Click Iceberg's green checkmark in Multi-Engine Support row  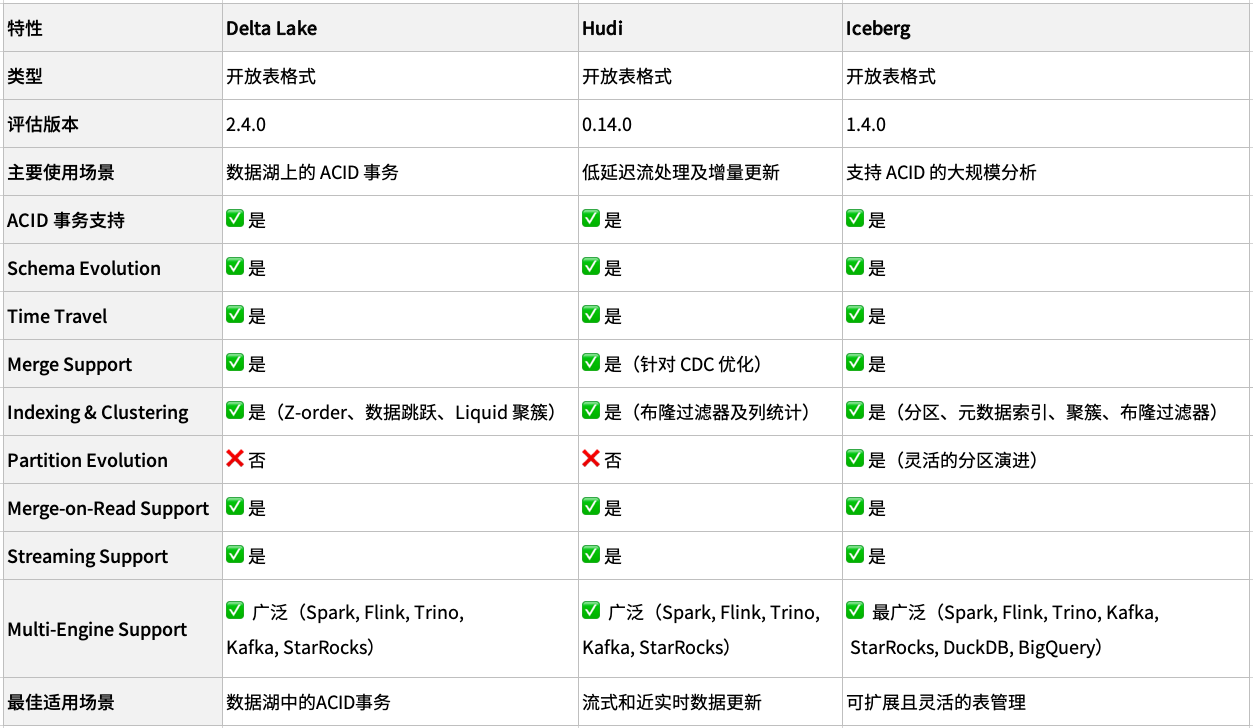pos(855,610)
